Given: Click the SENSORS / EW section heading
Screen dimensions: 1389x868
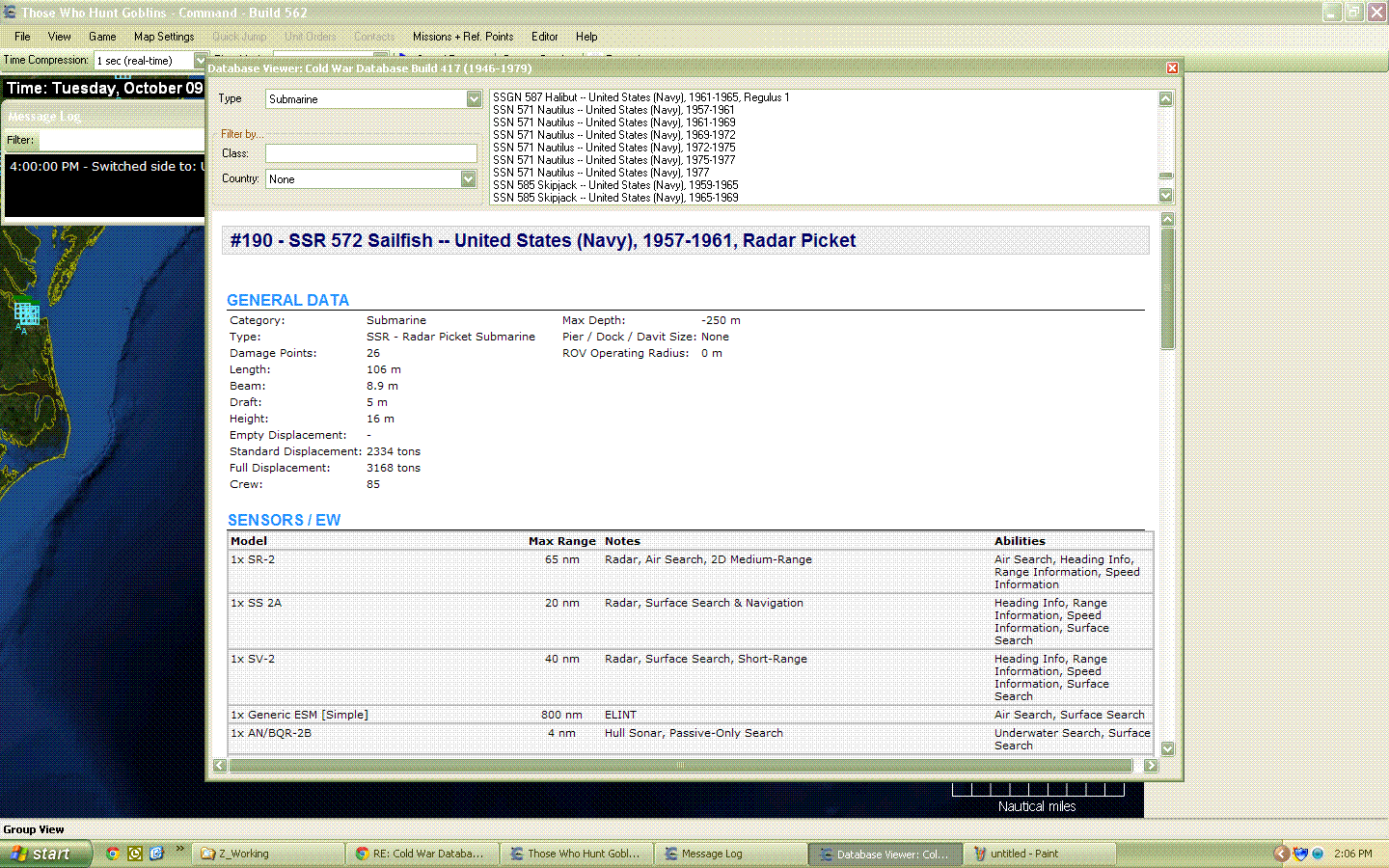Looking at the screenshot, I should [x=284, y=520].
